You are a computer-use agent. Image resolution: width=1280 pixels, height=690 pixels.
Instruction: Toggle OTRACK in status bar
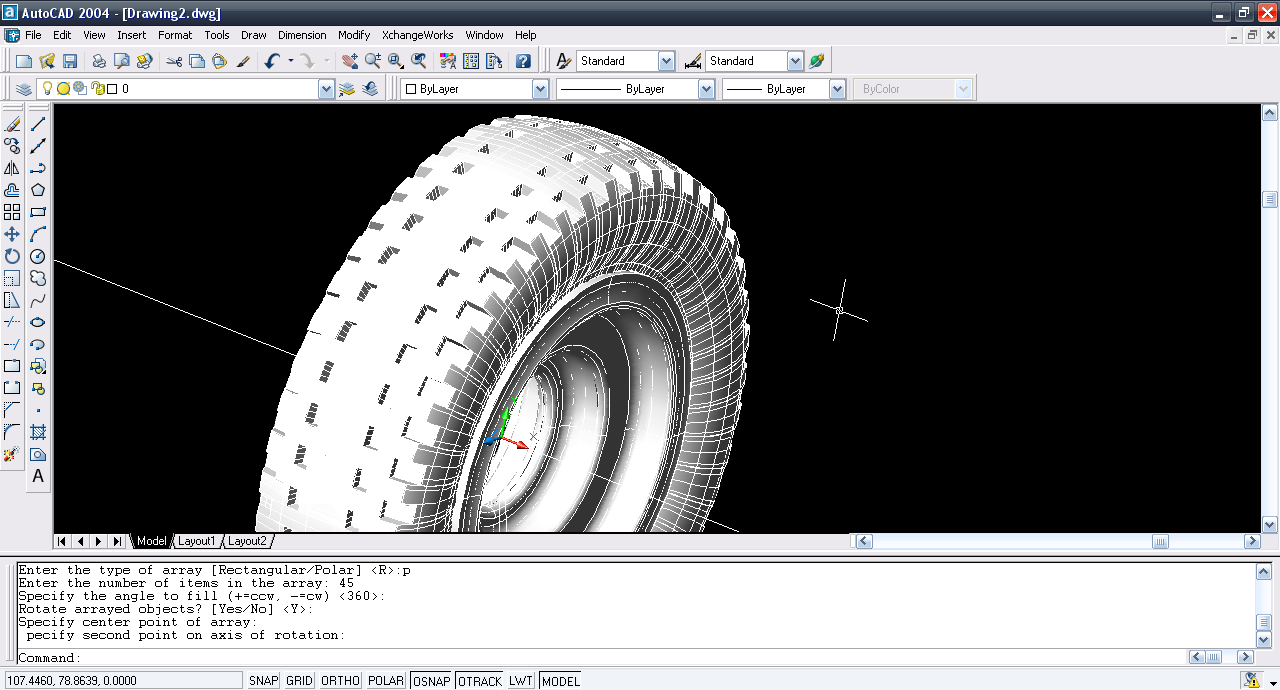tap(480, 681)
